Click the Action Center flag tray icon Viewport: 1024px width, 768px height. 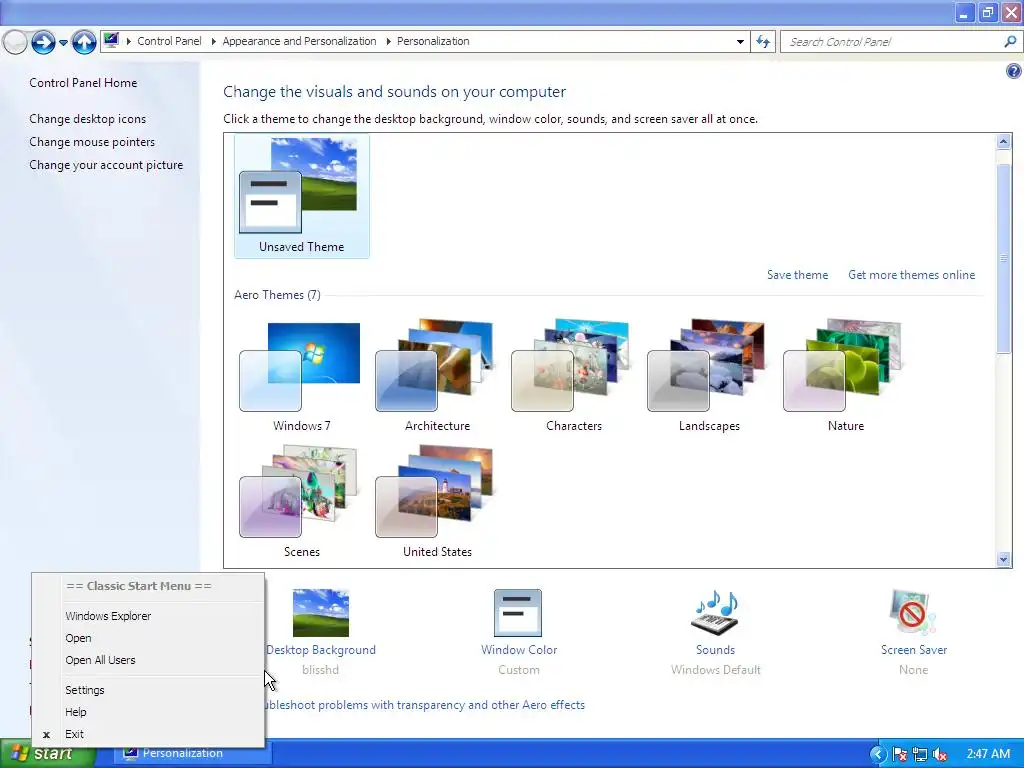899,755
